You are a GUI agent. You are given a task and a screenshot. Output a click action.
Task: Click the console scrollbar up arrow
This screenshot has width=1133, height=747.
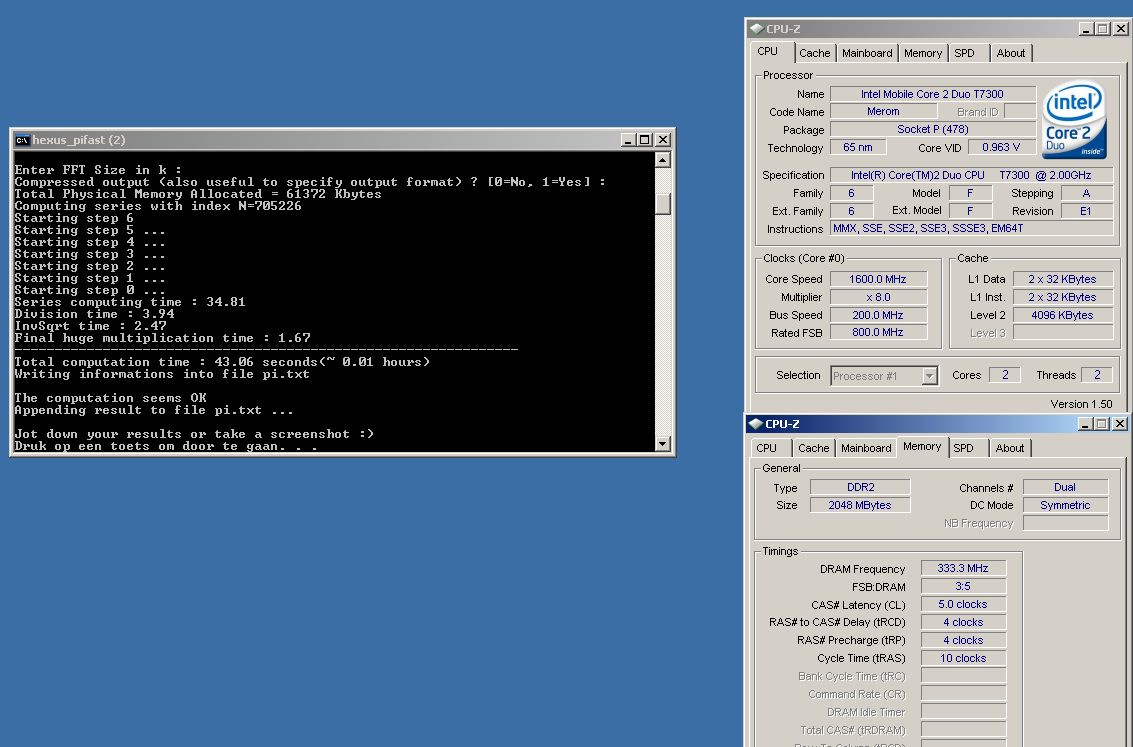(x=663, y=160)
